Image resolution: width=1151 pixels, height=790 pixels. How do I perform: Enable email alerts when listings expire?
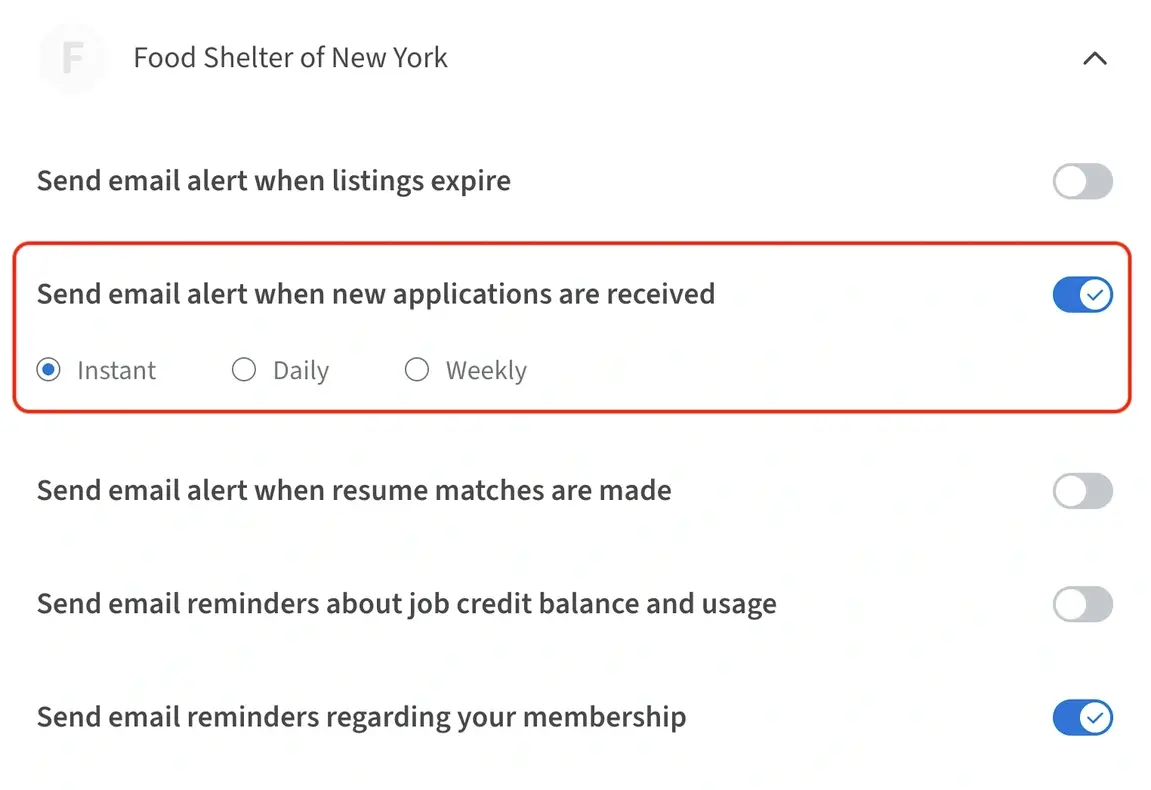[1083, 181]
